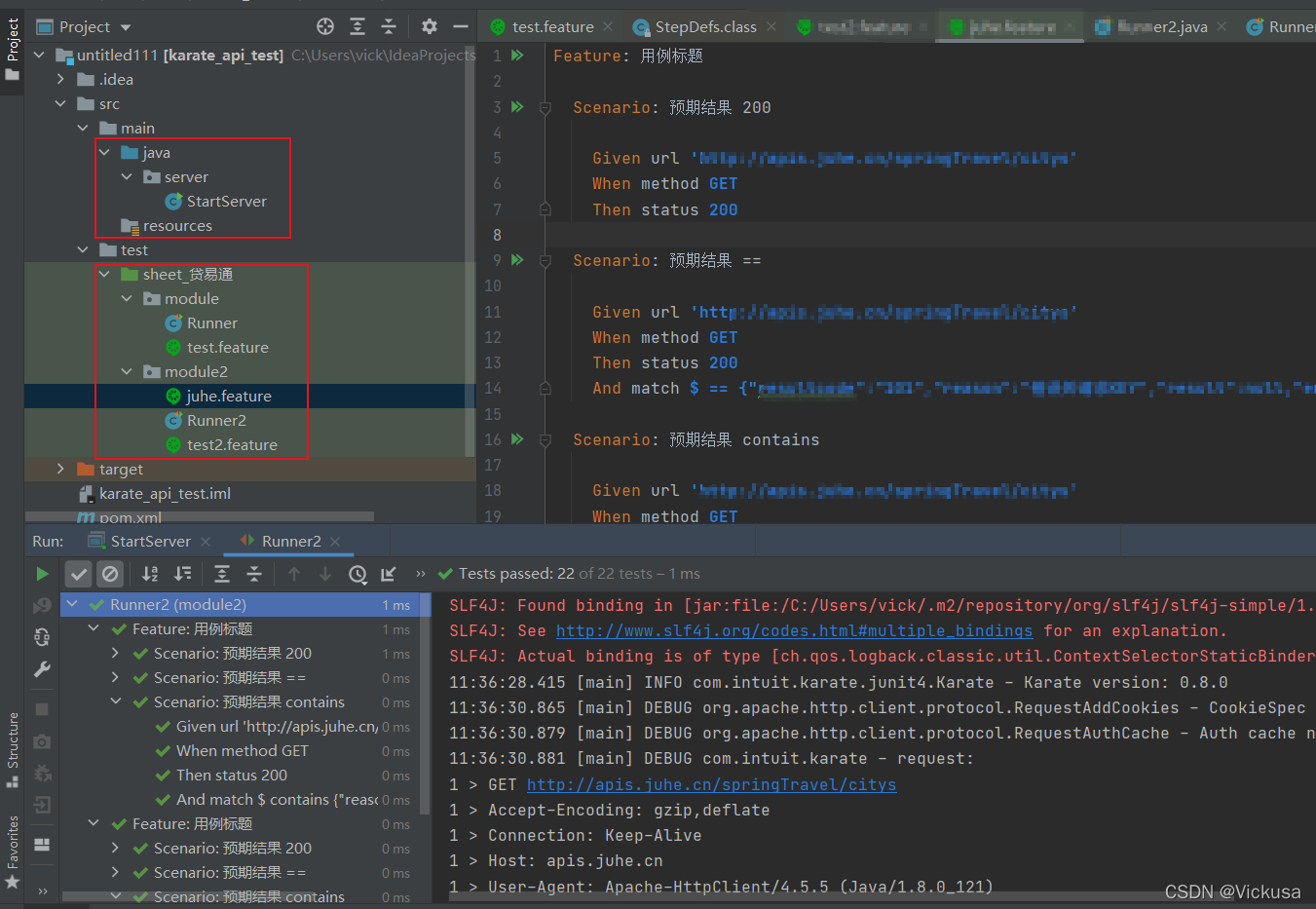The width and height of the screenshot is (1316, 909).
Task: Click camera dump threads icon
Action: click(42, 741)
